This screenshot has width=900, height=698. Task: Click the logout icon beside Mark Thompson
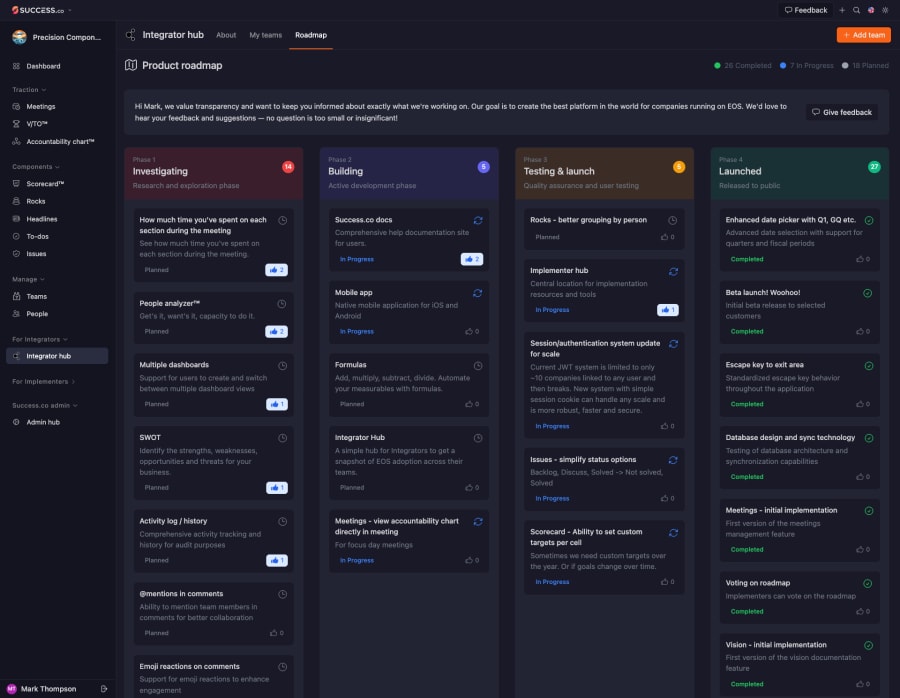point(104,688)
